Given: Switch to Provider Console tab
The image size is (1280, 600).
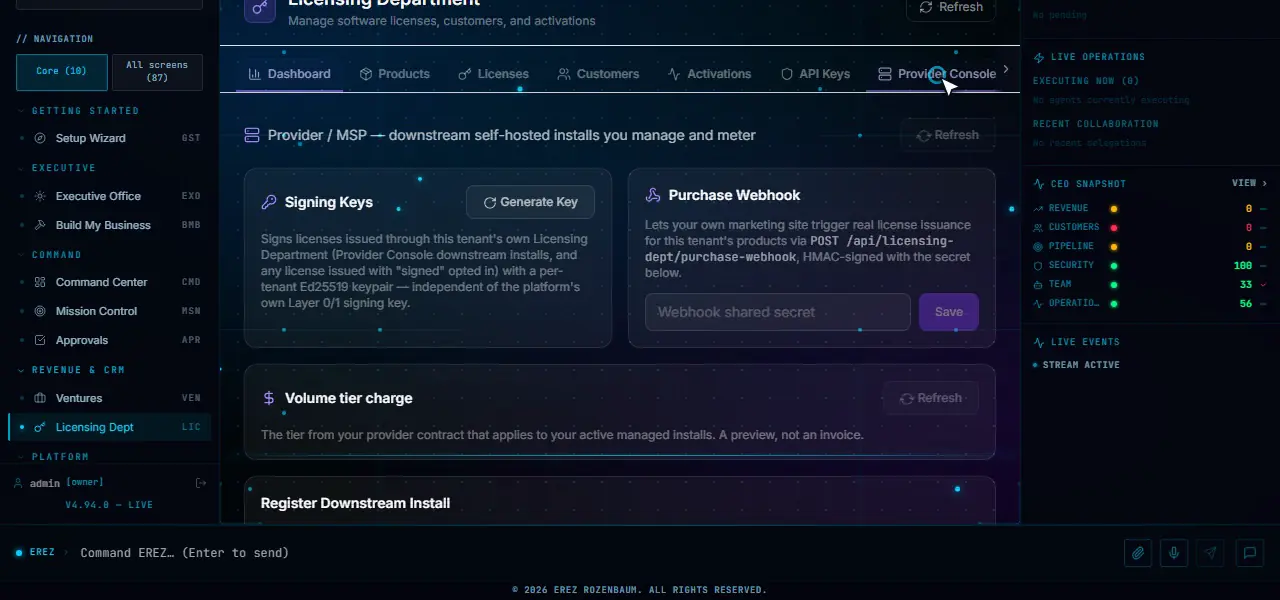Looking at the screenshot, I should [x=936, y=74].
